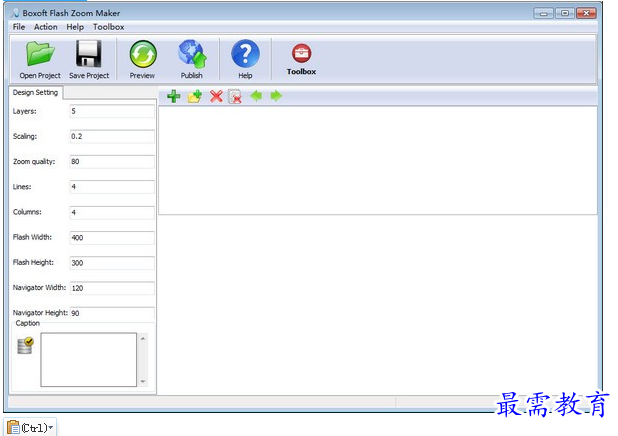Click the Flash Width field
This screenshot has height=436, width=618.
112,238
